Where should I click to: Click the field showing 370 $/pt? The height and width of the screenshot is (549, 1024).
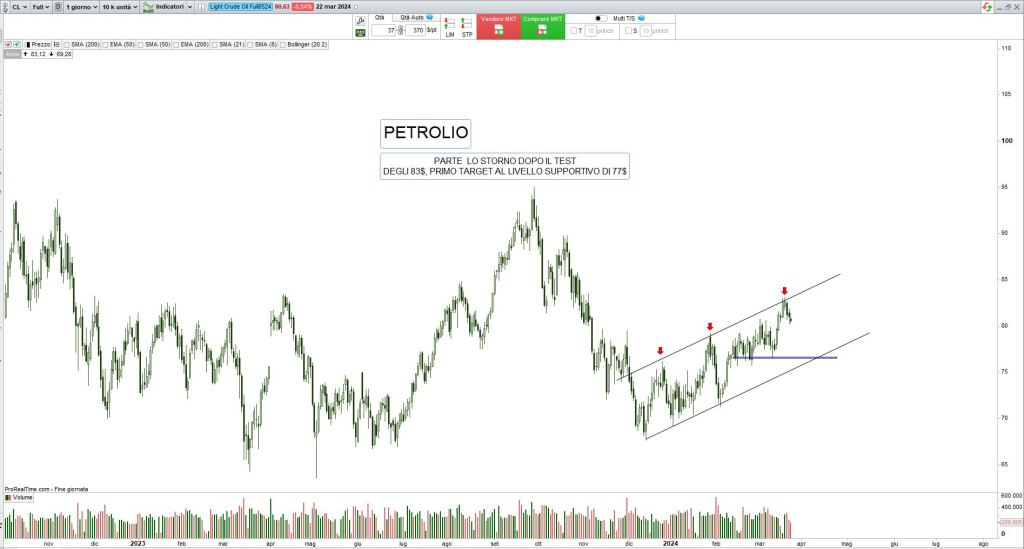(415, 30)
